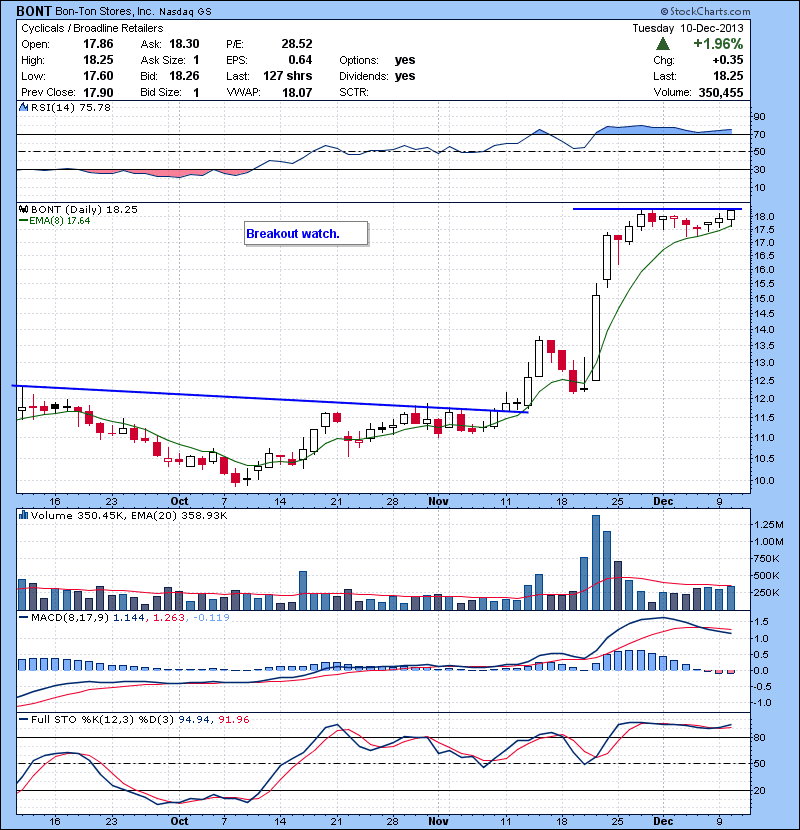
Task: Click the EPS value '0.64'
Action: pos(300,60)
